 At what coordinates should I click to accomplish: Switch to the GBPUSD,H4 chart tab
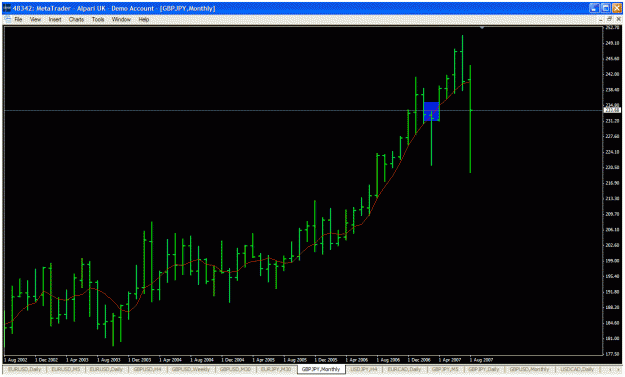point(147,369)
